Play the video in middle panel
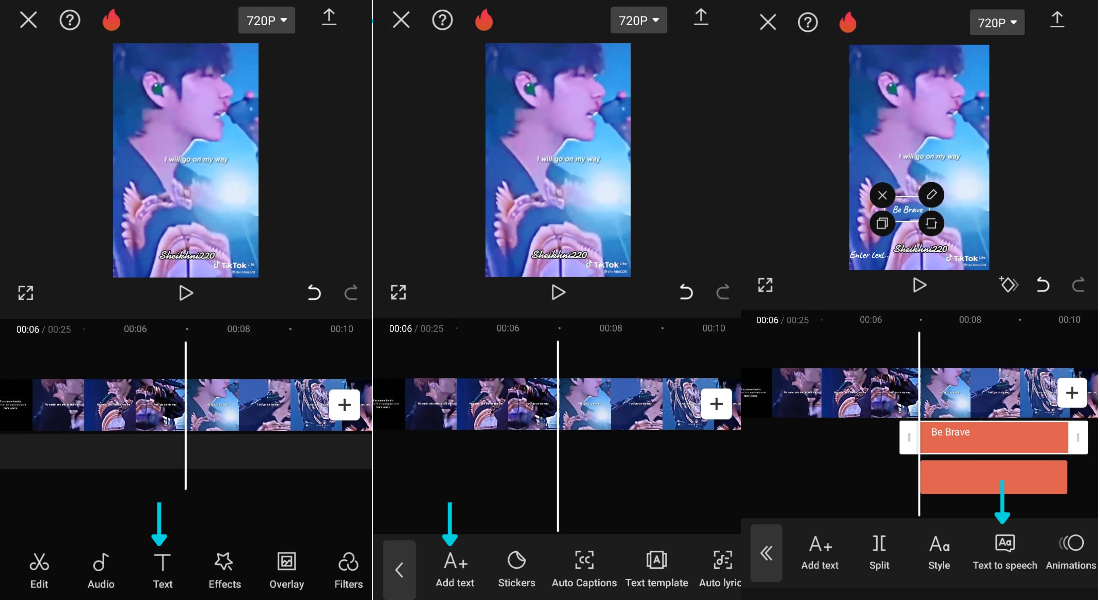Viewport: 1100px width, 600px height. pyautogui.click(x=558, y=292)
